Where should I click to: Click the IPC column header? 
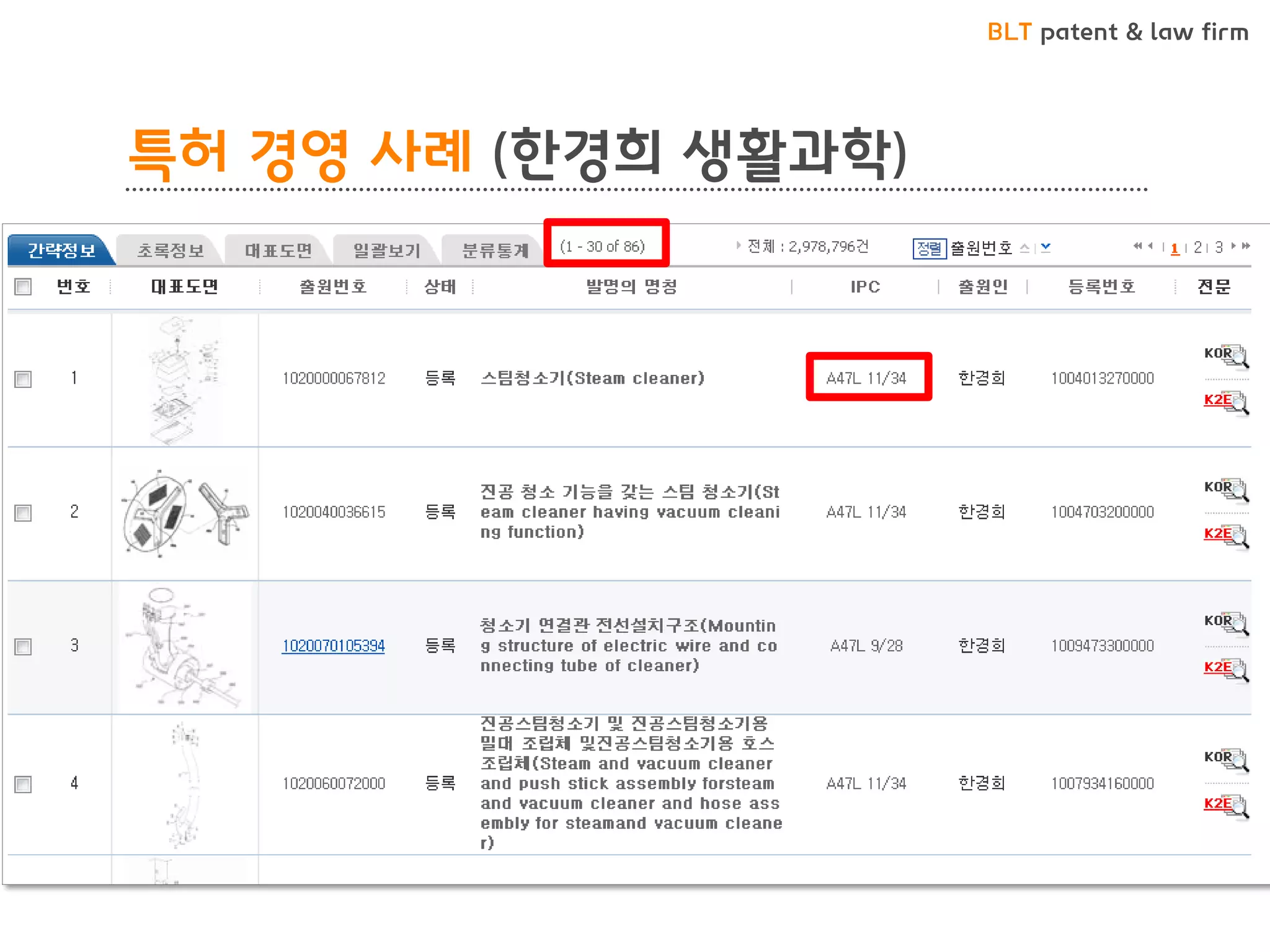[865, 286]
